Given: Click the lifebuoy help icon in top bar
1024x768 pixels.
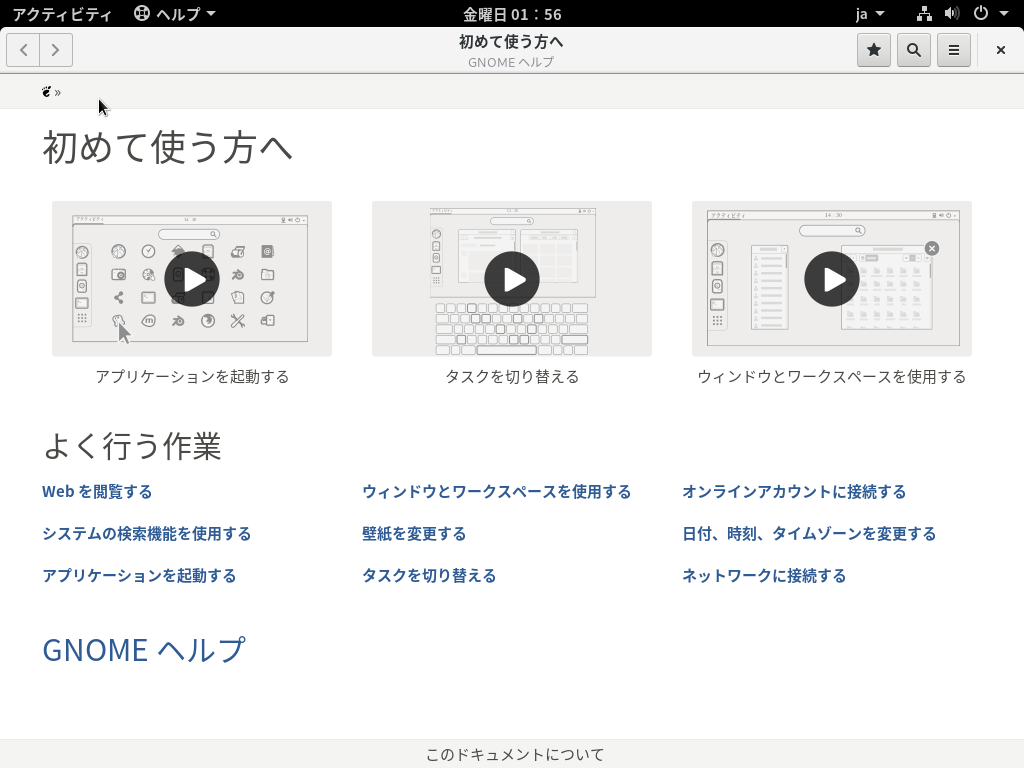Looking at the screenshot, I should coord(142,14).
